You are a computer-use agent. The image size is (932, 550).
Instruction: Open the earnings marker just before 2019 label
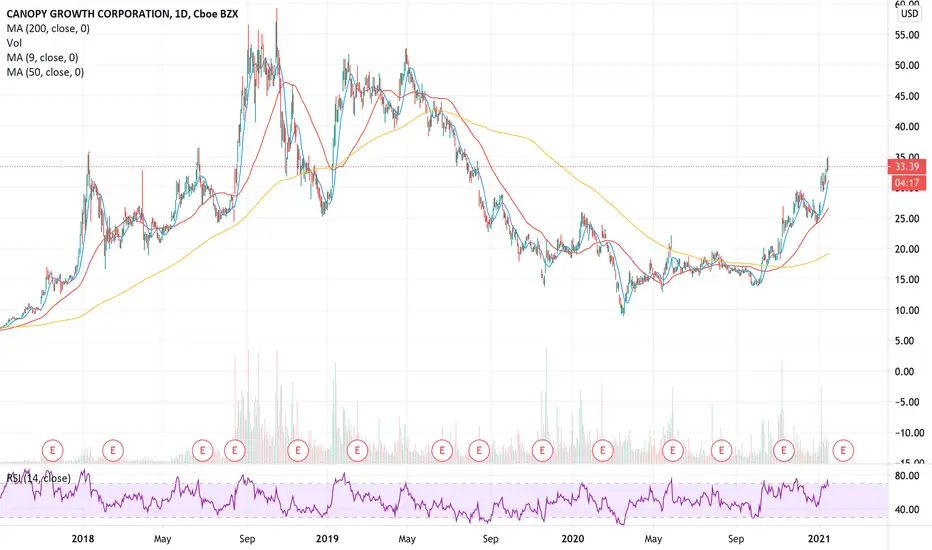[x=298, y=451]
